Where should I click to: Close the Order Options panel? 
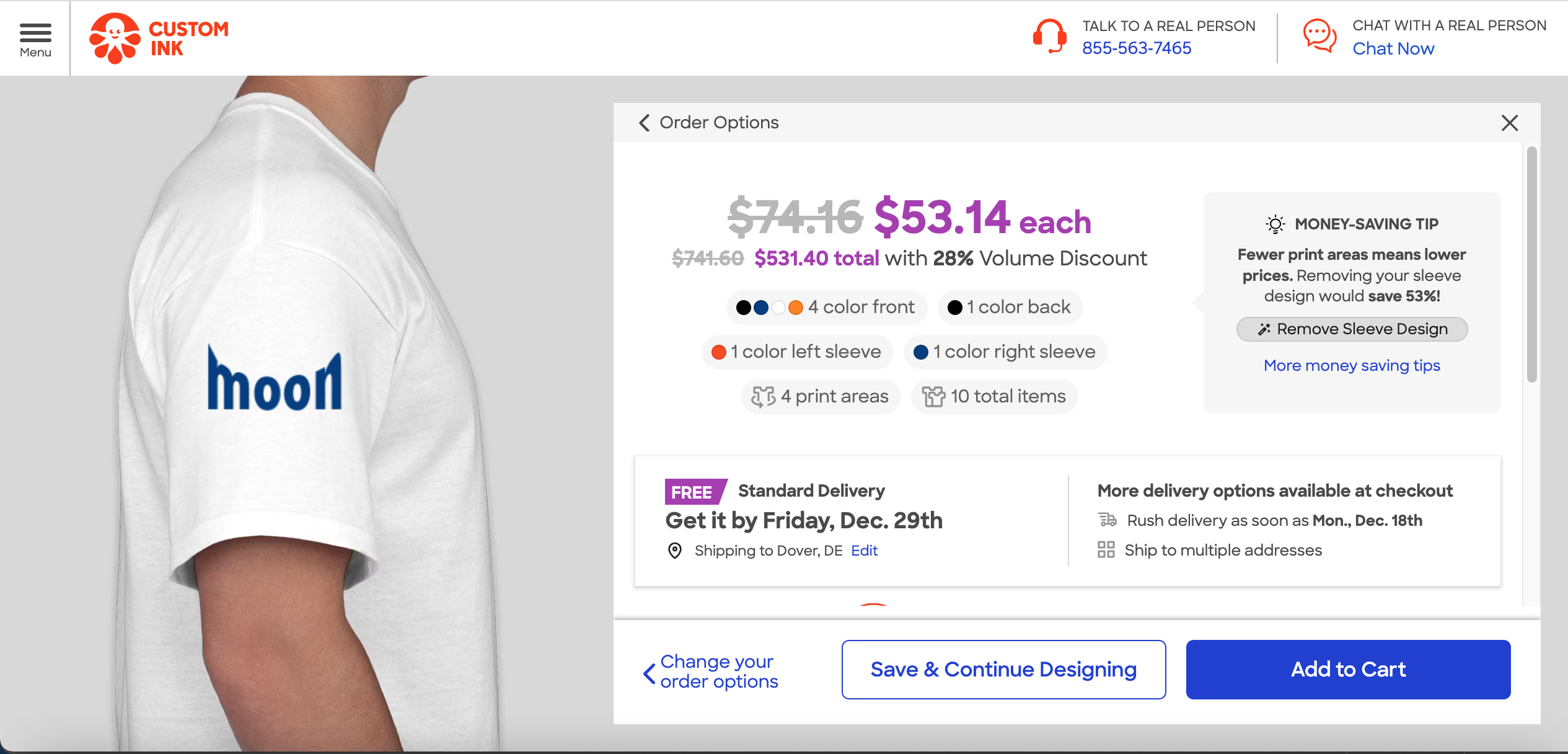[x=1510, y=123]
